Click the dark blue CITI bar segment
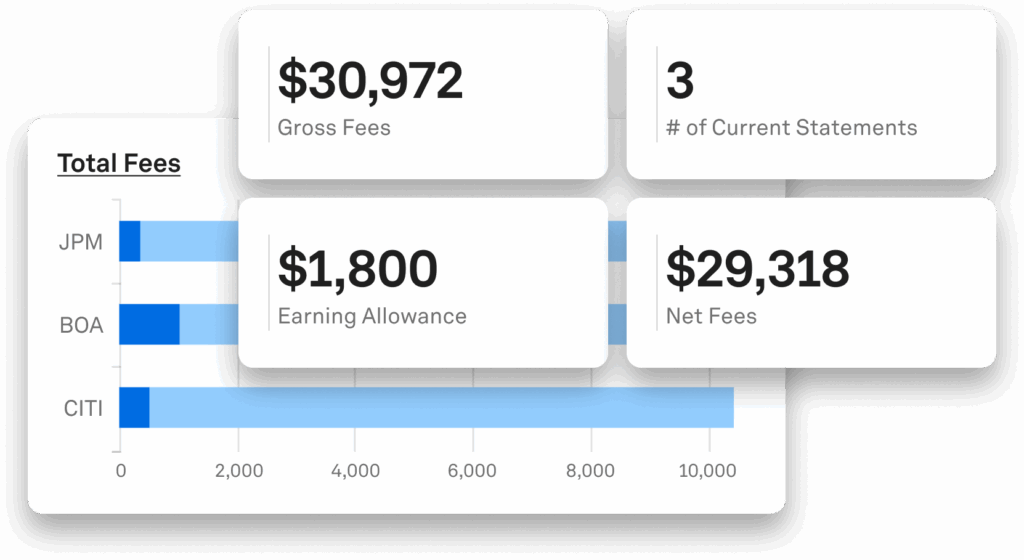The image size is (1024, 560). pyautogui.click(x=134, y=408)
